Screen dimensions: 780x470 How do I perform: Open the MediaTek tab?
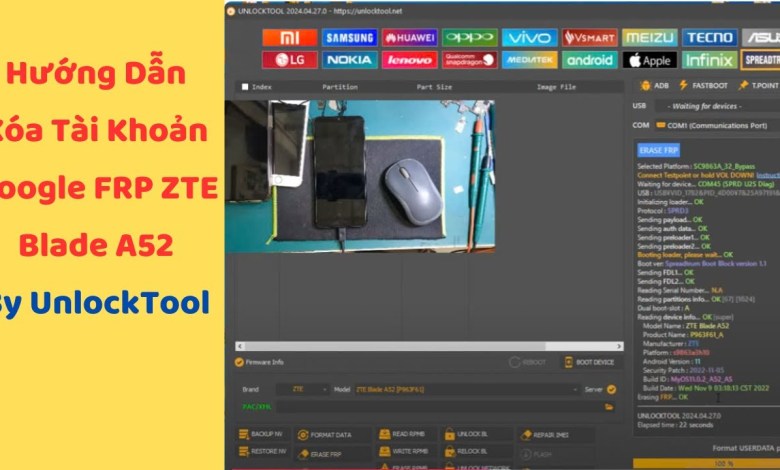pyautogui.click(x=529, y=60)
